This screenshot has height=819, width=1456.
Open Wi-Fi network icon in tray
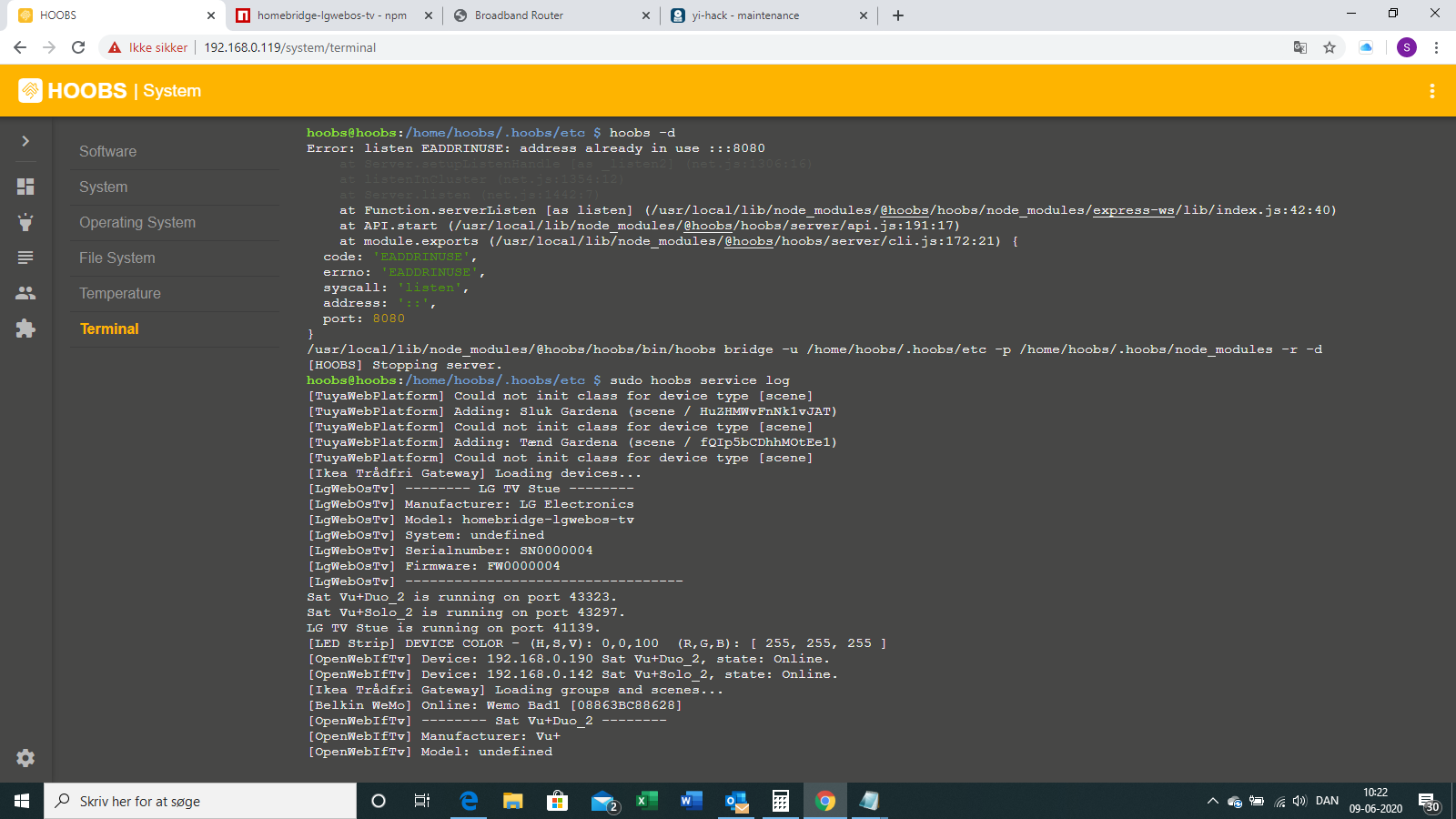(x=1279, y=802)
